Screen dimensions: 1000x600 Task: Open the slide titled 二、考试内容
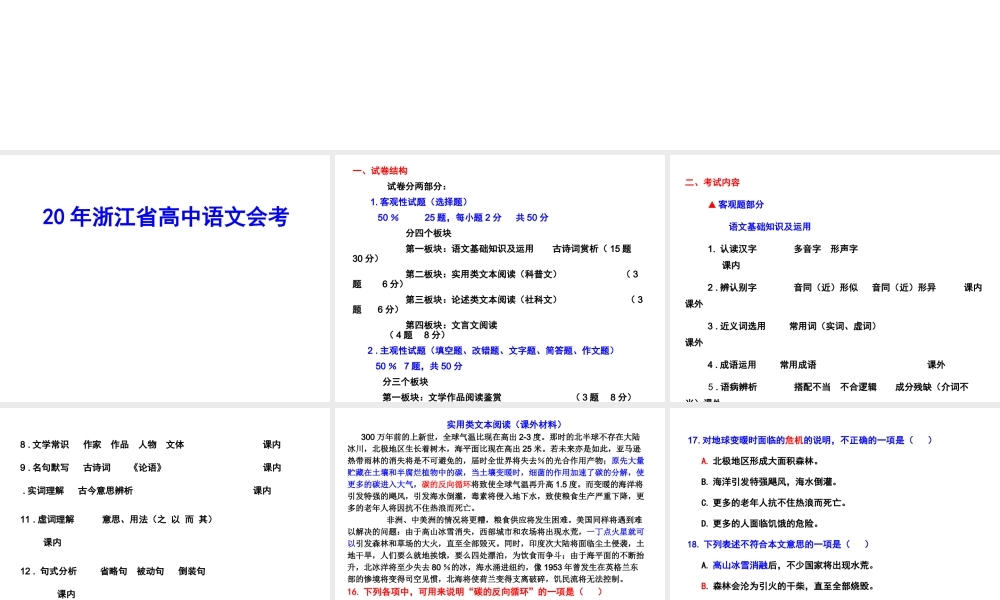coord(835,278)
